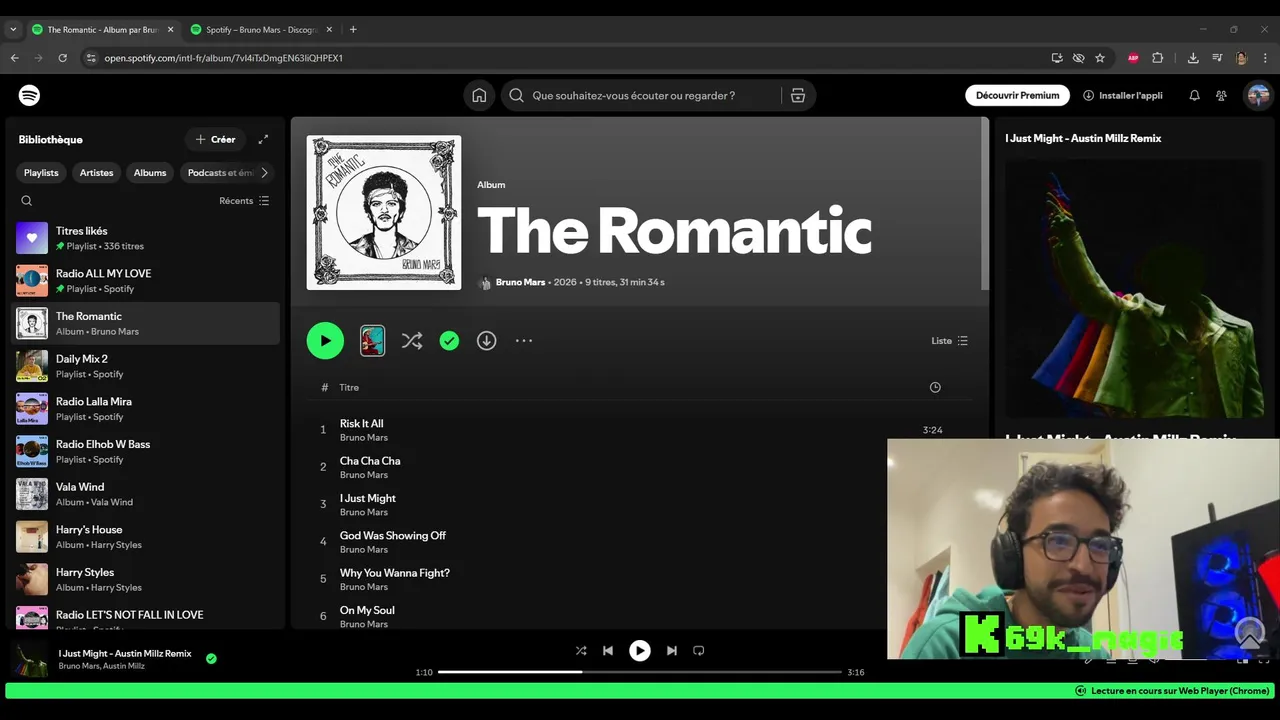
Task: Seek within the playback progress bar
Action: click(640, 672)
